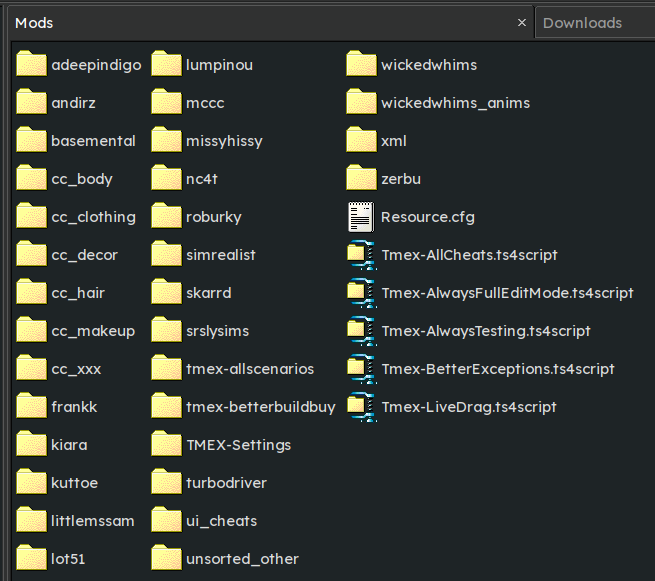Image resolution: width=655 pixels, height=581 pixels.
Task: Select the Tmex-BetterExceptions.ts4script archive icon
Action: coord(362,369)
